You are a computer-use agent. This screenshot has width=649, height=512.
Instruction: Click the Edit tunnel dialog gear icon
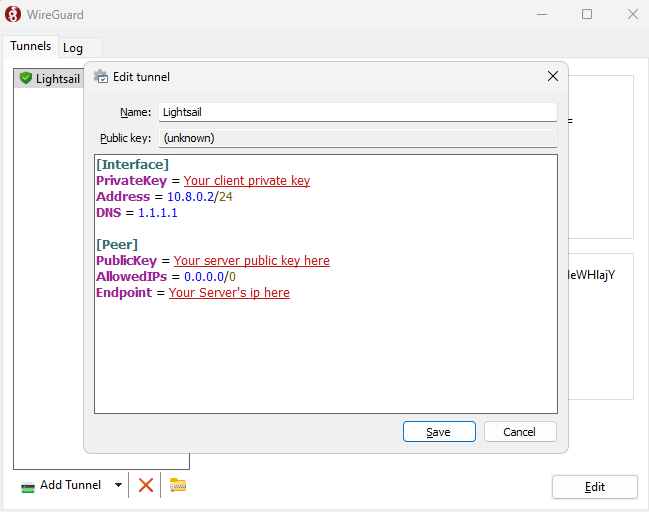pos(101,77)
